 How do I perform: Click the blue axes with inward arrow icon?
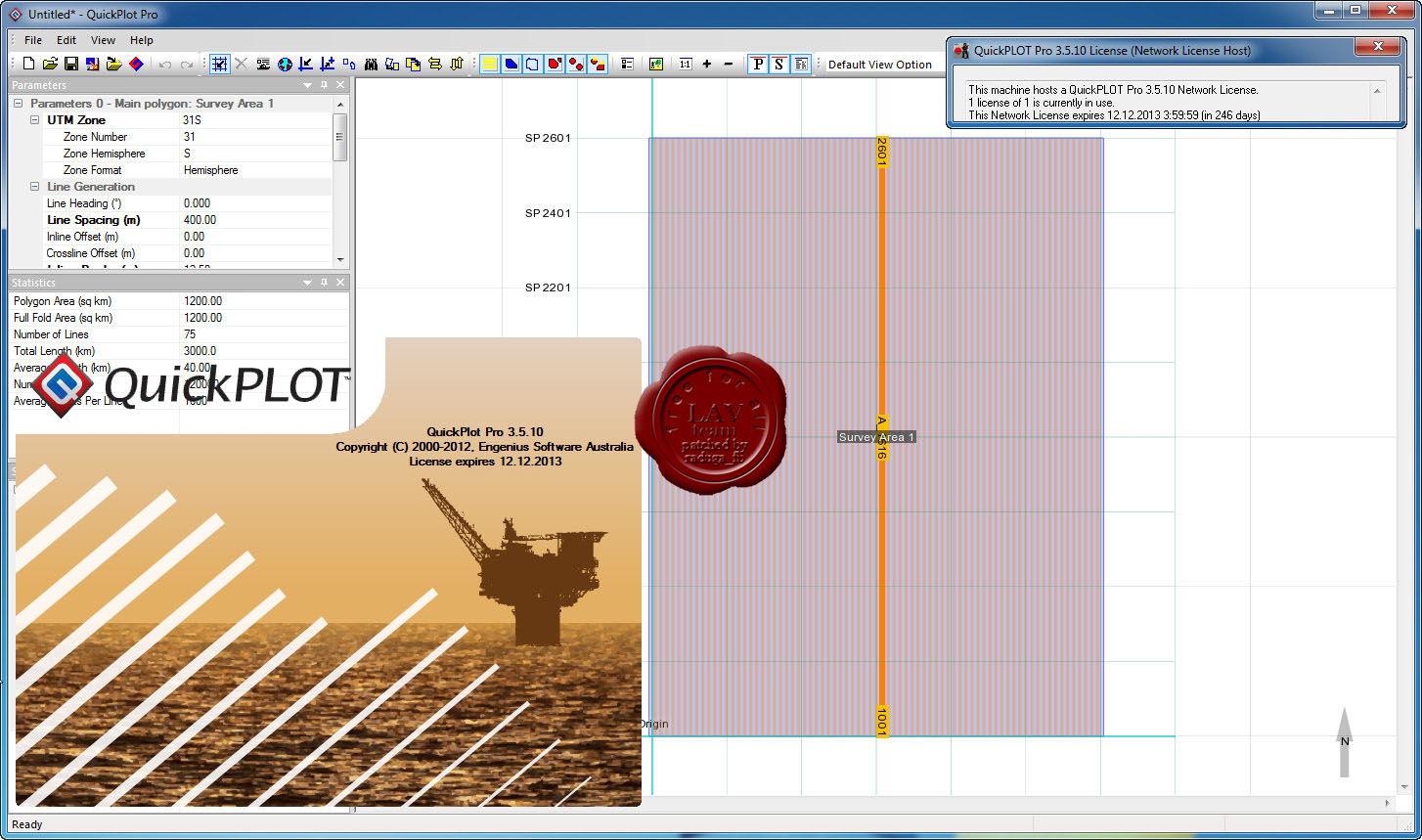(306, 64)
